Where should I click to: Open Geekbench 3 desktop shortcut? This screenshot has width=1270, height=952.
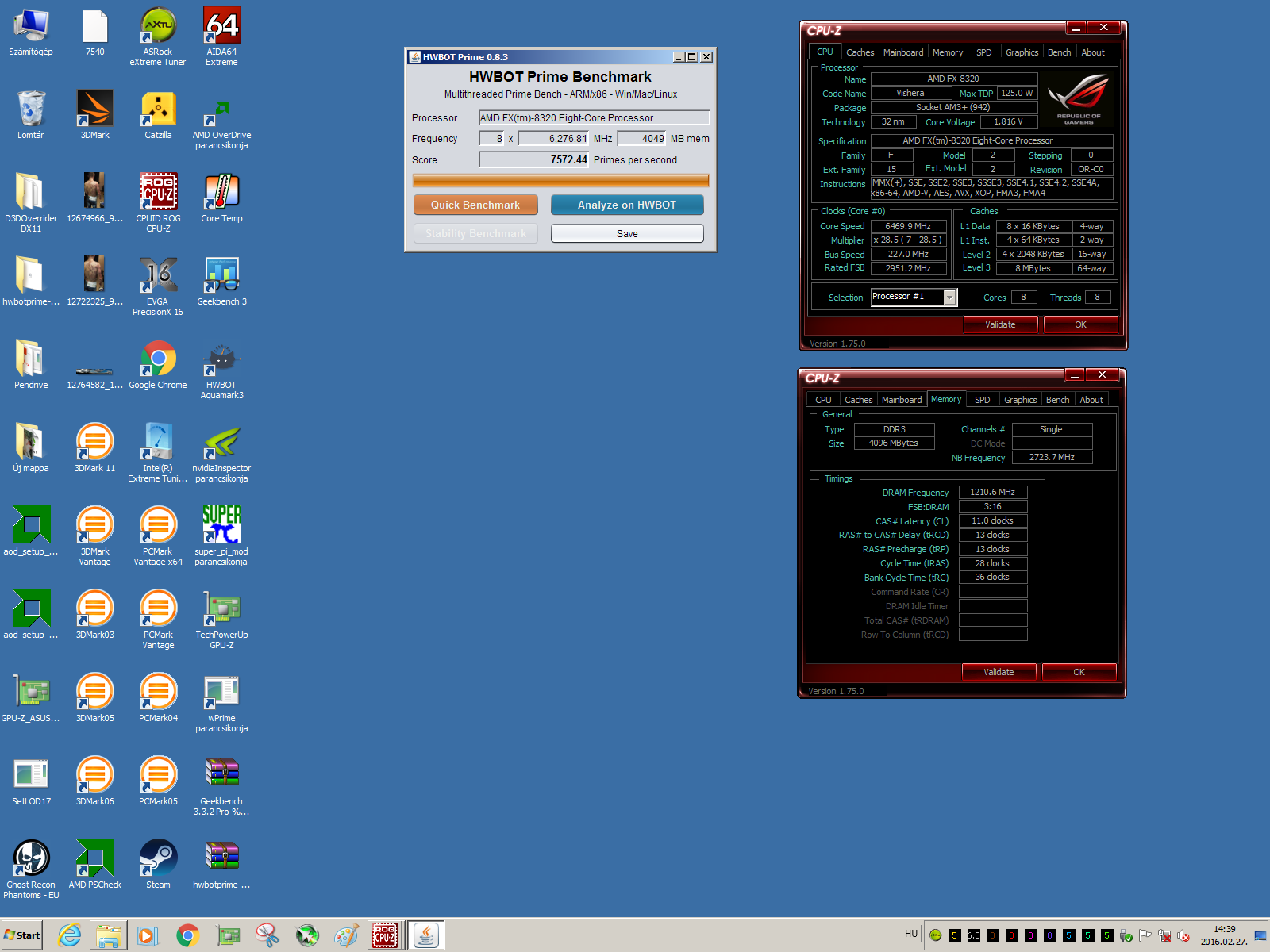[221, 282]
